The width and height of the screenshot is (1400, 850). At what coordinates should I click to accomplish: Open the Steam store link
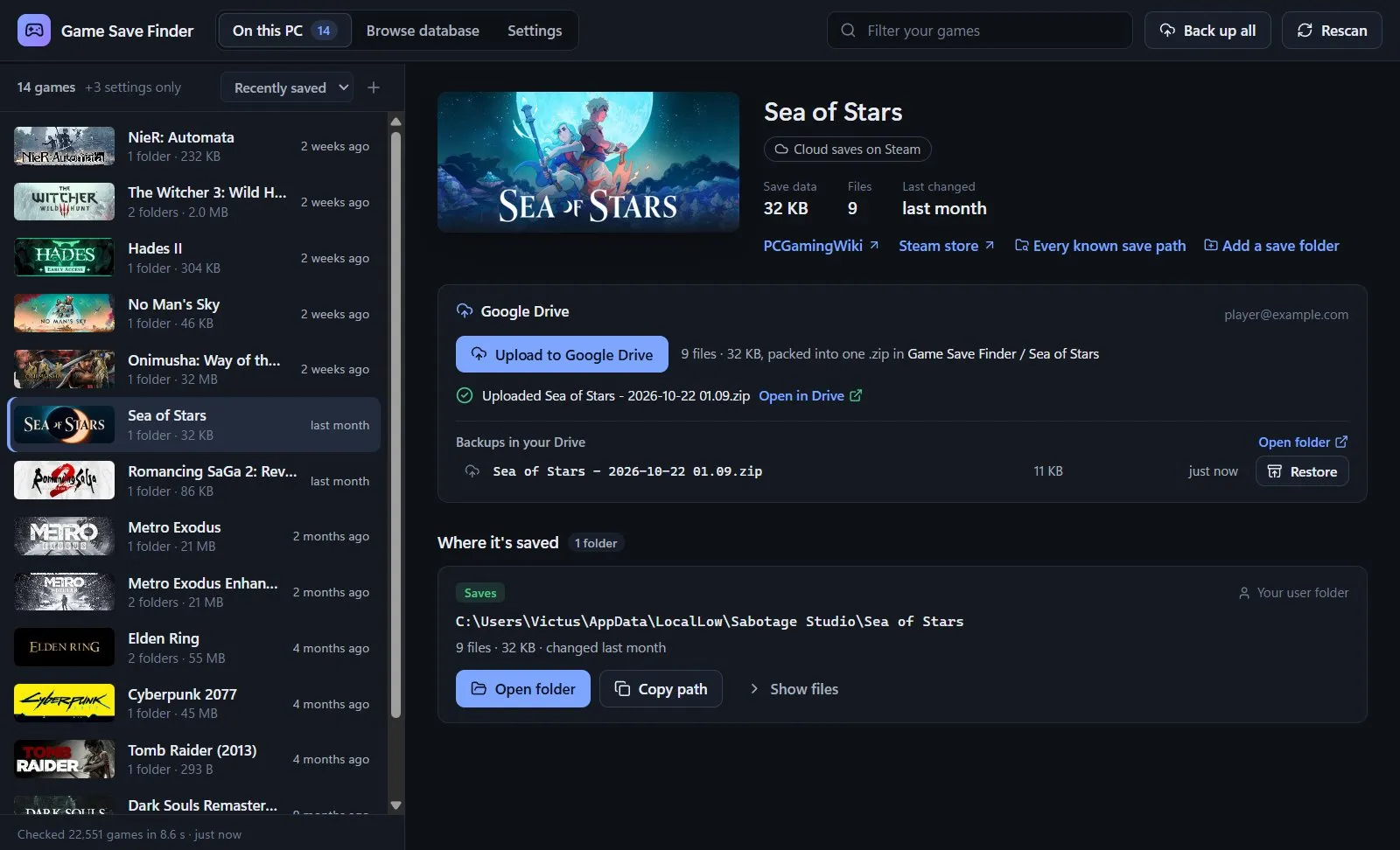coord(946,246)
